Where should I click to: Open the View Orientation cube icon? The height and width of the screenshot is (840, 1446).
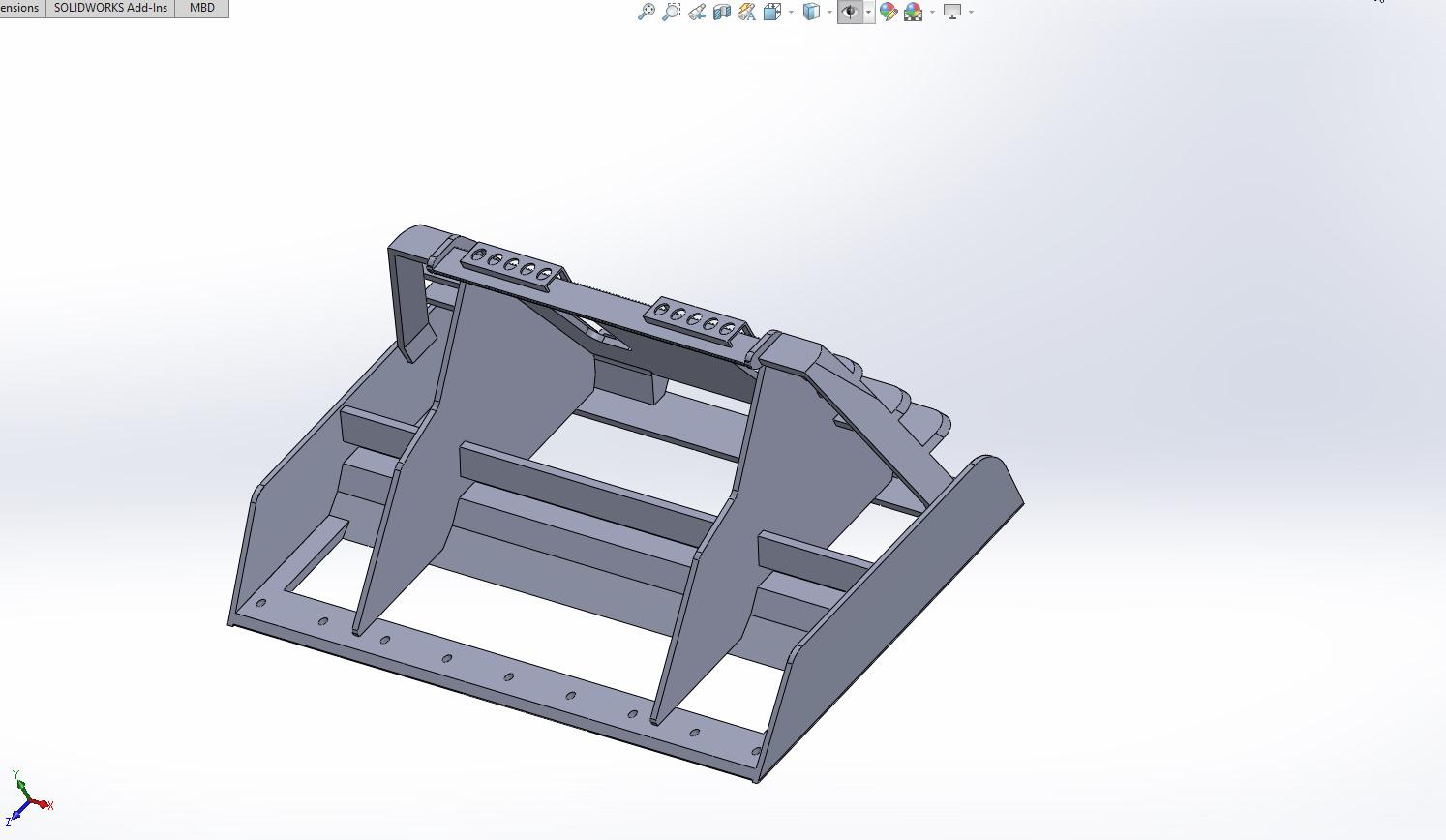coord(772,12)
